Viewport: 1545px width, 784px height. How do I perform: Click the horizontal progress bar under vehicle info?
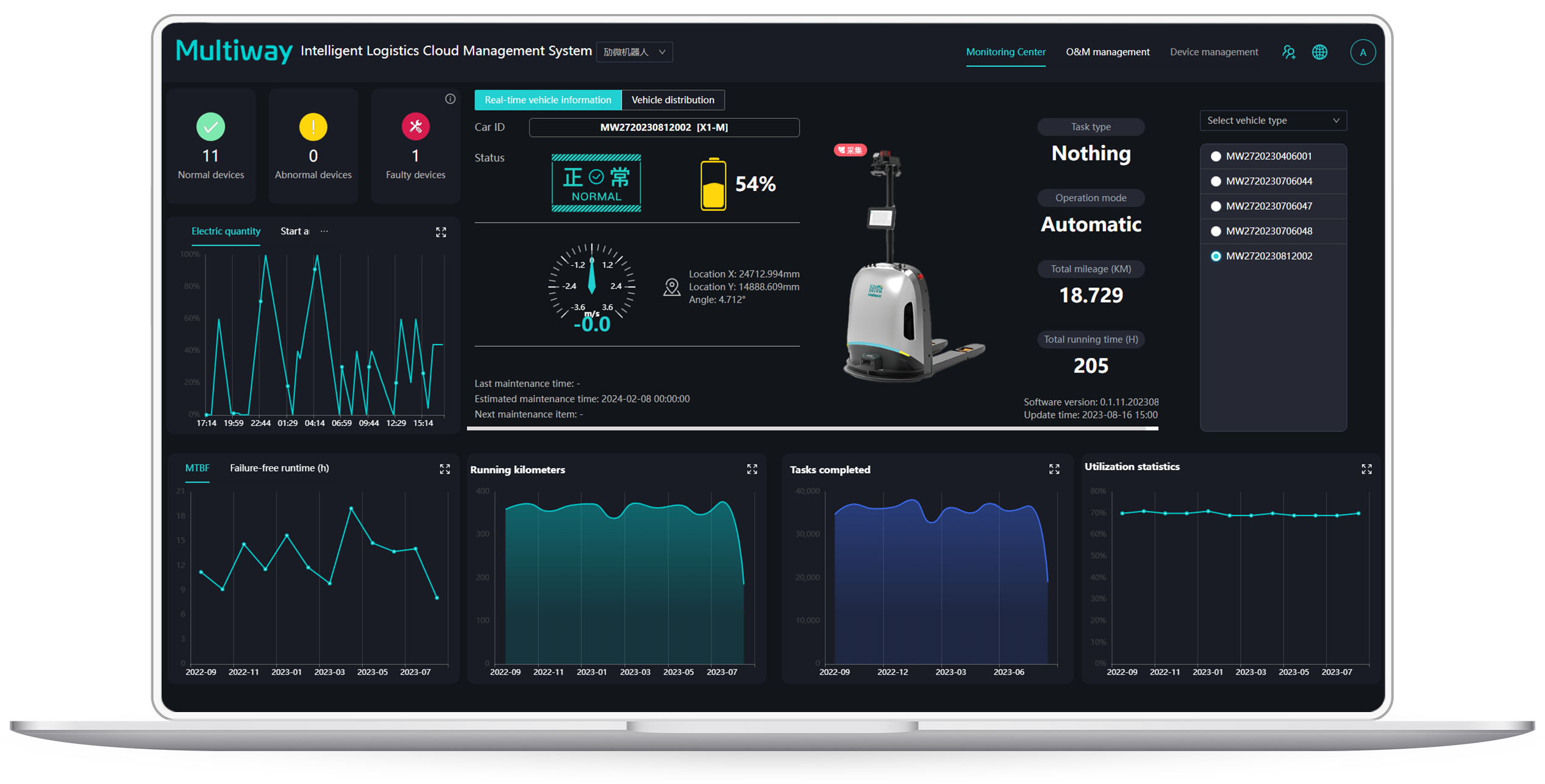(x=812, y=429)
